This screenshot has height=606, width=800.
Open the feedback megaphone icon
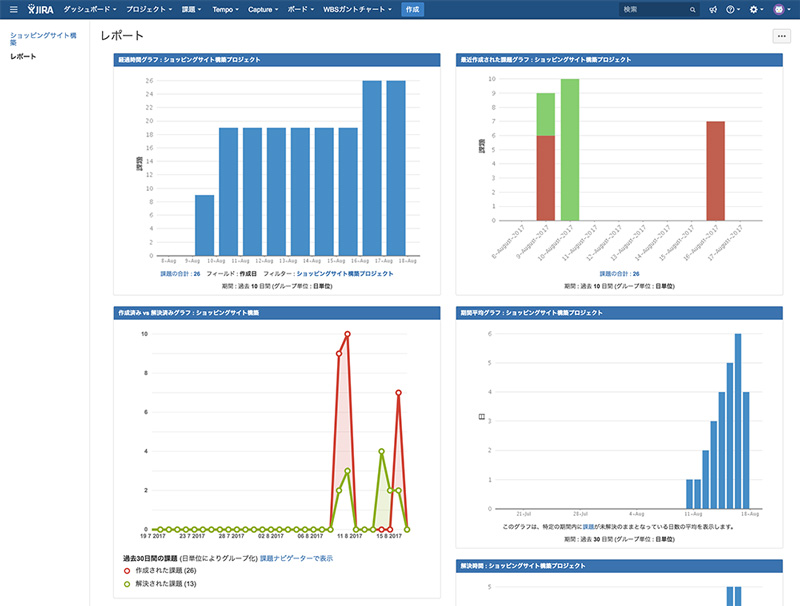click(713, 9)
